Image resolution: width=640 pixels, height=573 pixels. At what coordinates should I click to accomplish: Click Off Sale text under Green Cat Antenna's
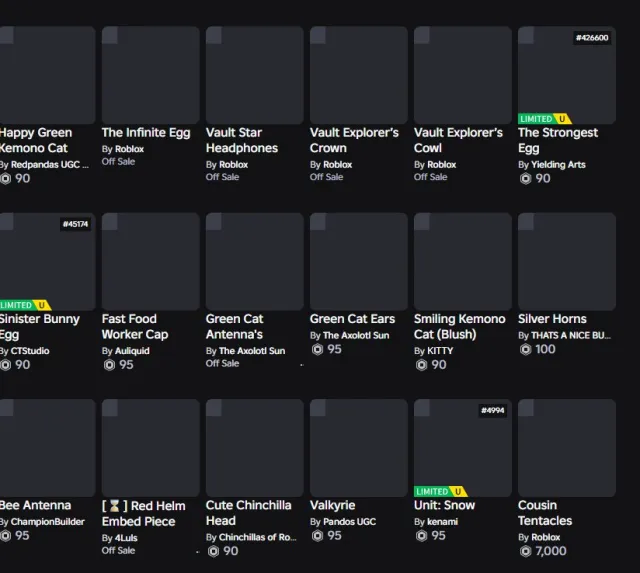click(x=222, y=364)
